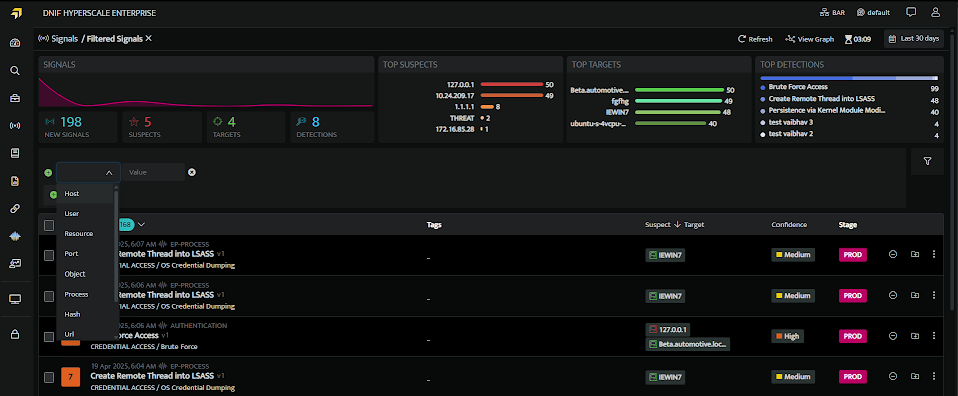Toggle the select-all checkbox in table header

point(49,225)
